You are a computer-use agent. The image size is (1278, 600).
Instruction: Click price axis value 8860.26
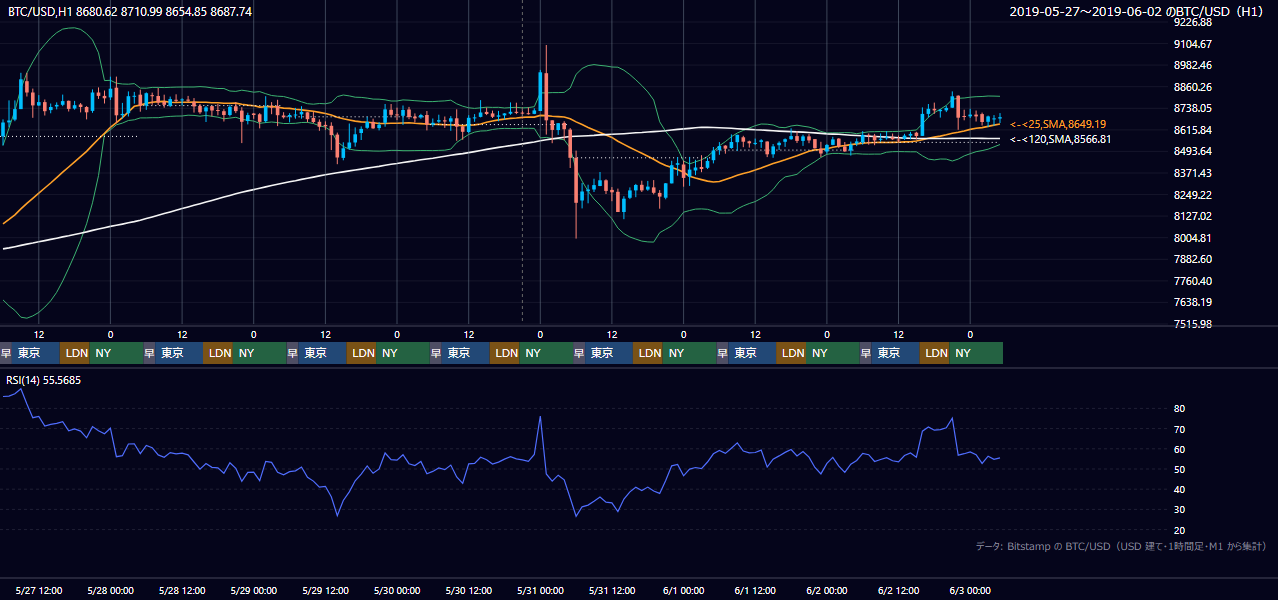point(1193,87)
